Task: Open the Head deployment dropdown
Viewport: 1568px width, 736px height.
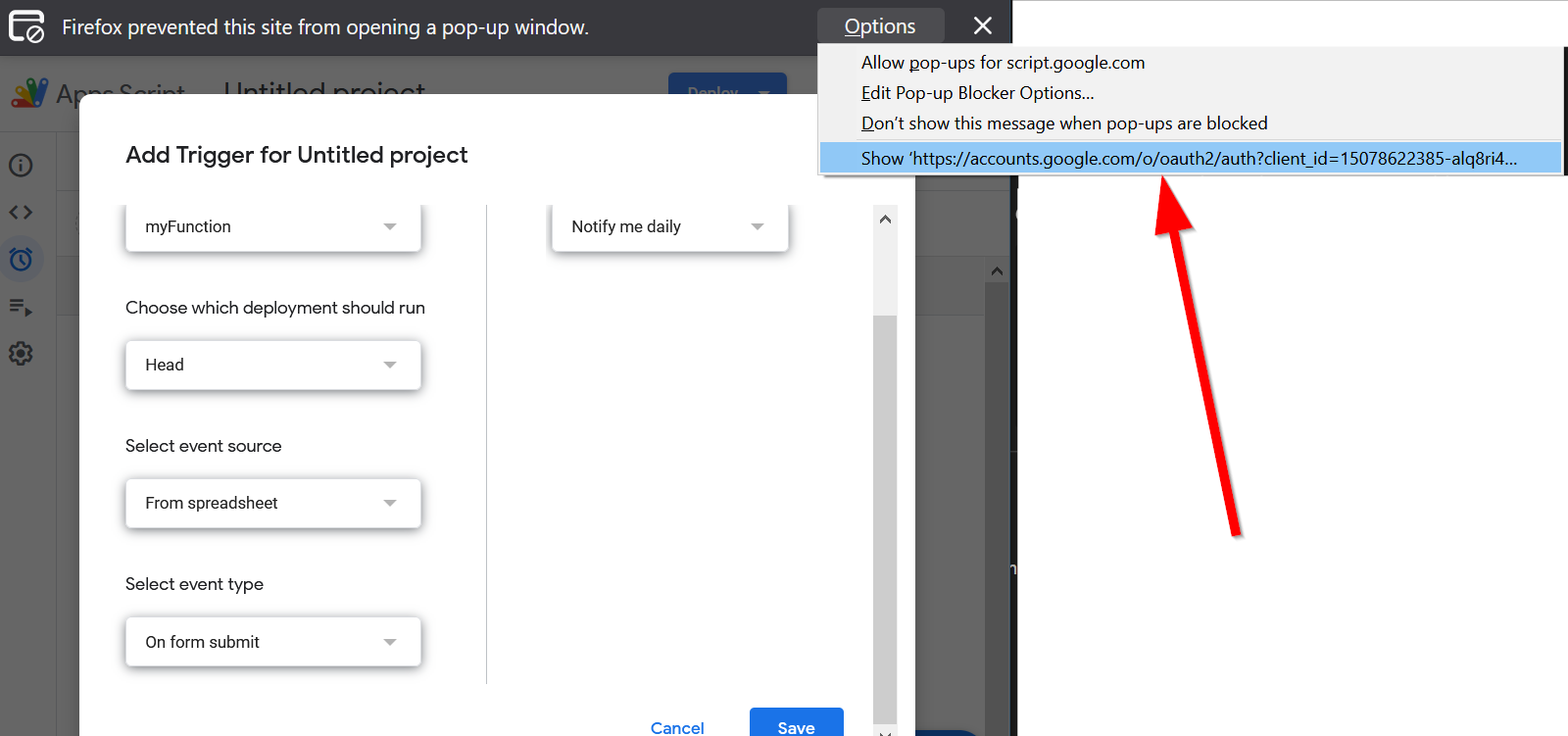Action: 272,365
